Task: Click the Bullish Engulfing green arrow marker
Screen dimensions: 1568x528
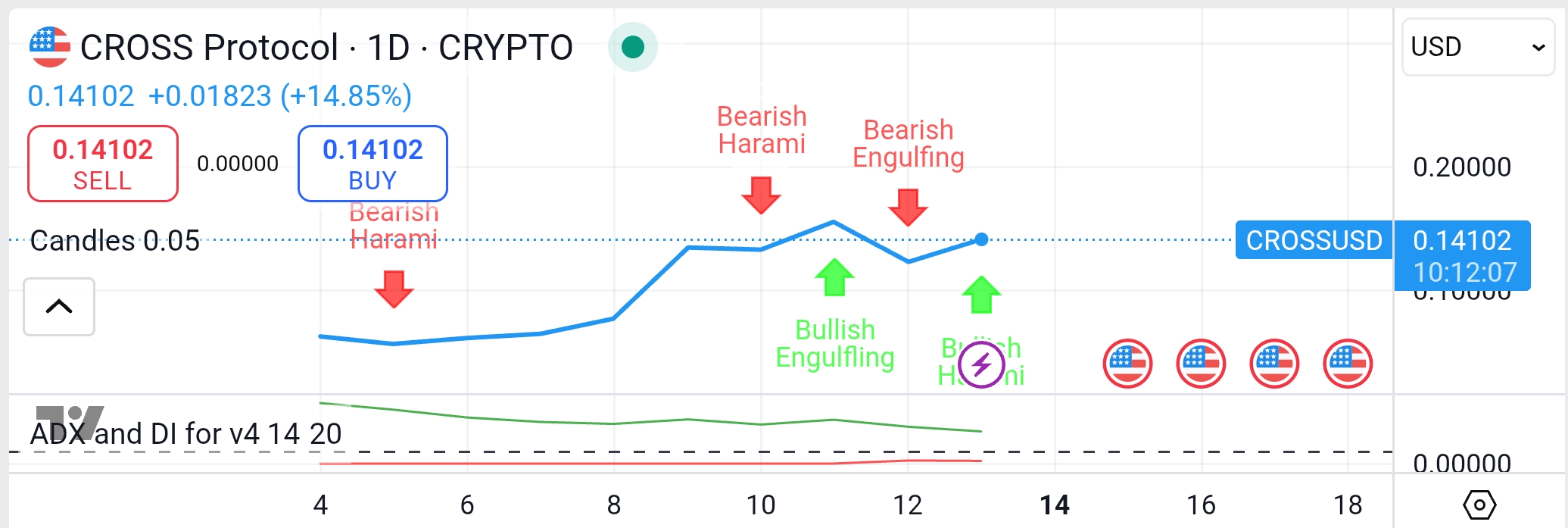Action: (x=834, y=278)
